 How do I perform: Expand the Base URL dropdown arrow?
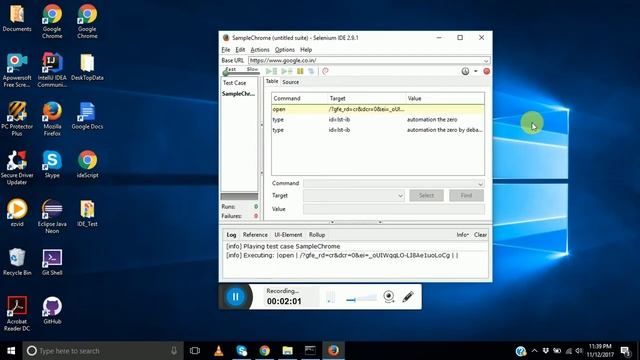click(486, 61)
